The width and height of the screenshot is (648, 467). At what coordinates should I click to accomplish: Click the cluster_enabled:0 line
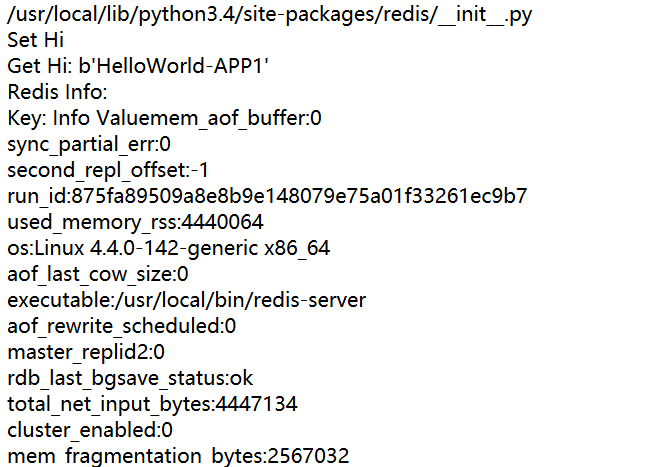click(x=90, y=431)
